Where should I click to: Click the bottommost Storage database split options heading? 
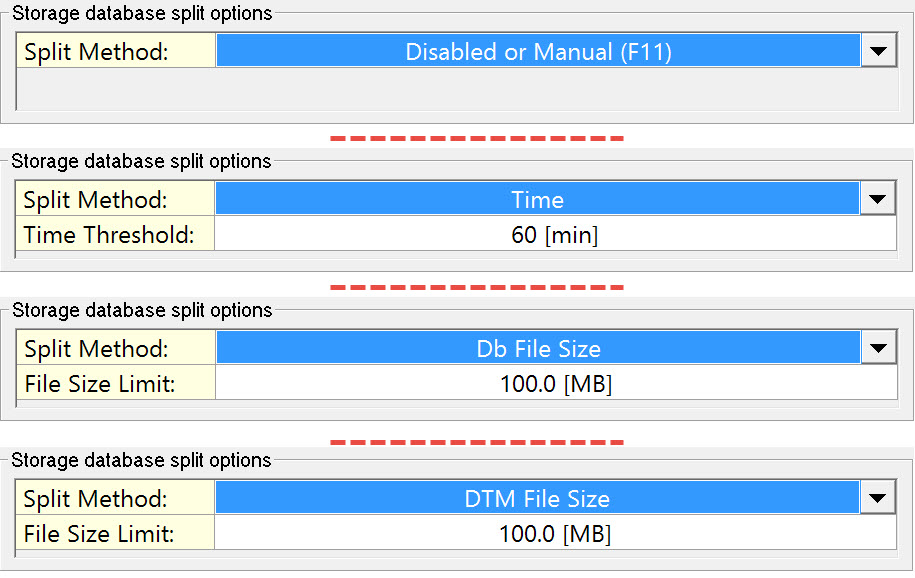141,461
